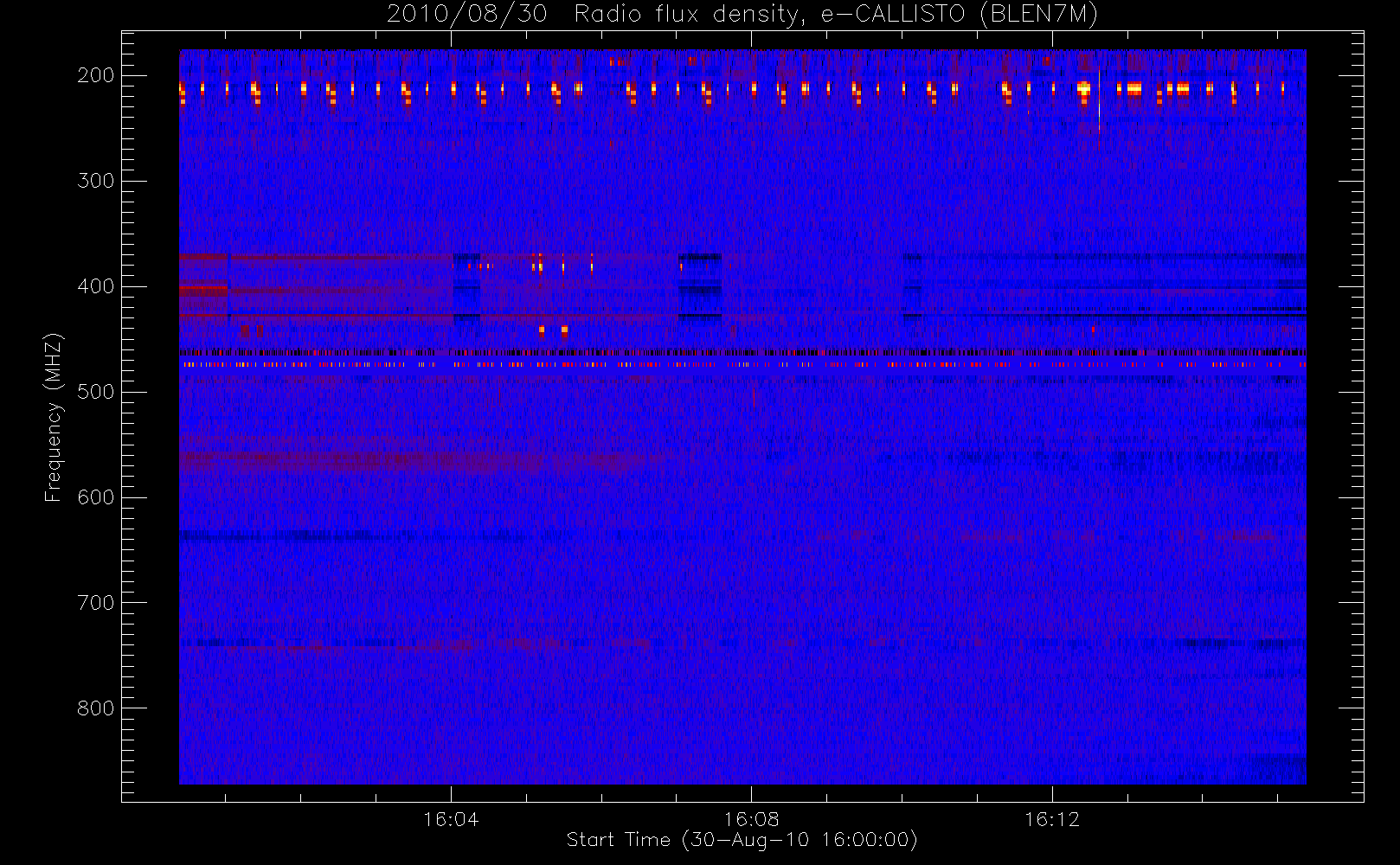Click the 400 frequency tick label
Viewport: 1400px width, 865px height.
pyautogui.click(x=96, y=286)
